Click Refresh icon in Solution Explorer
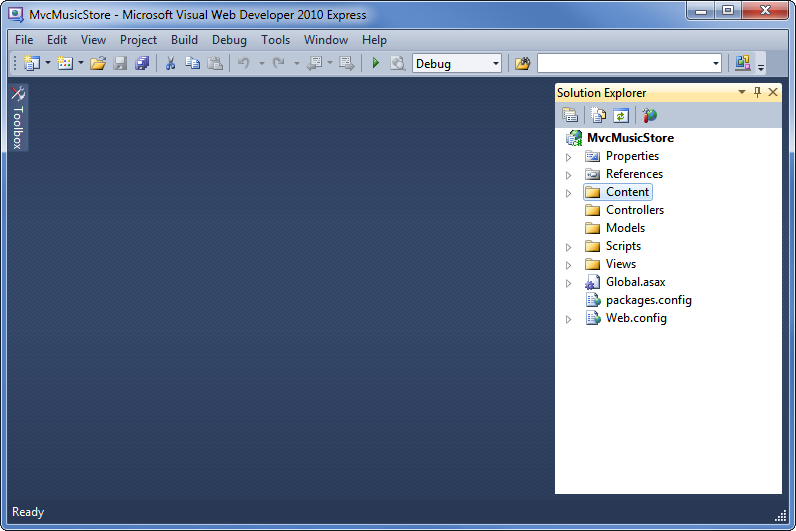 click(621, 116)
